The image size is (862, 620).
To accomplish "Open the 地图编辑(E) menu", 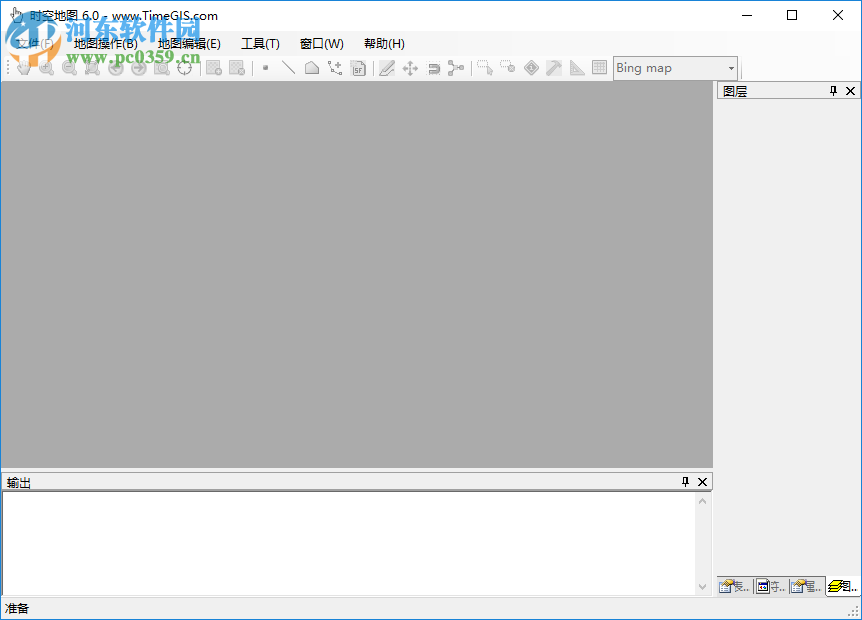I will click(188, 43).
